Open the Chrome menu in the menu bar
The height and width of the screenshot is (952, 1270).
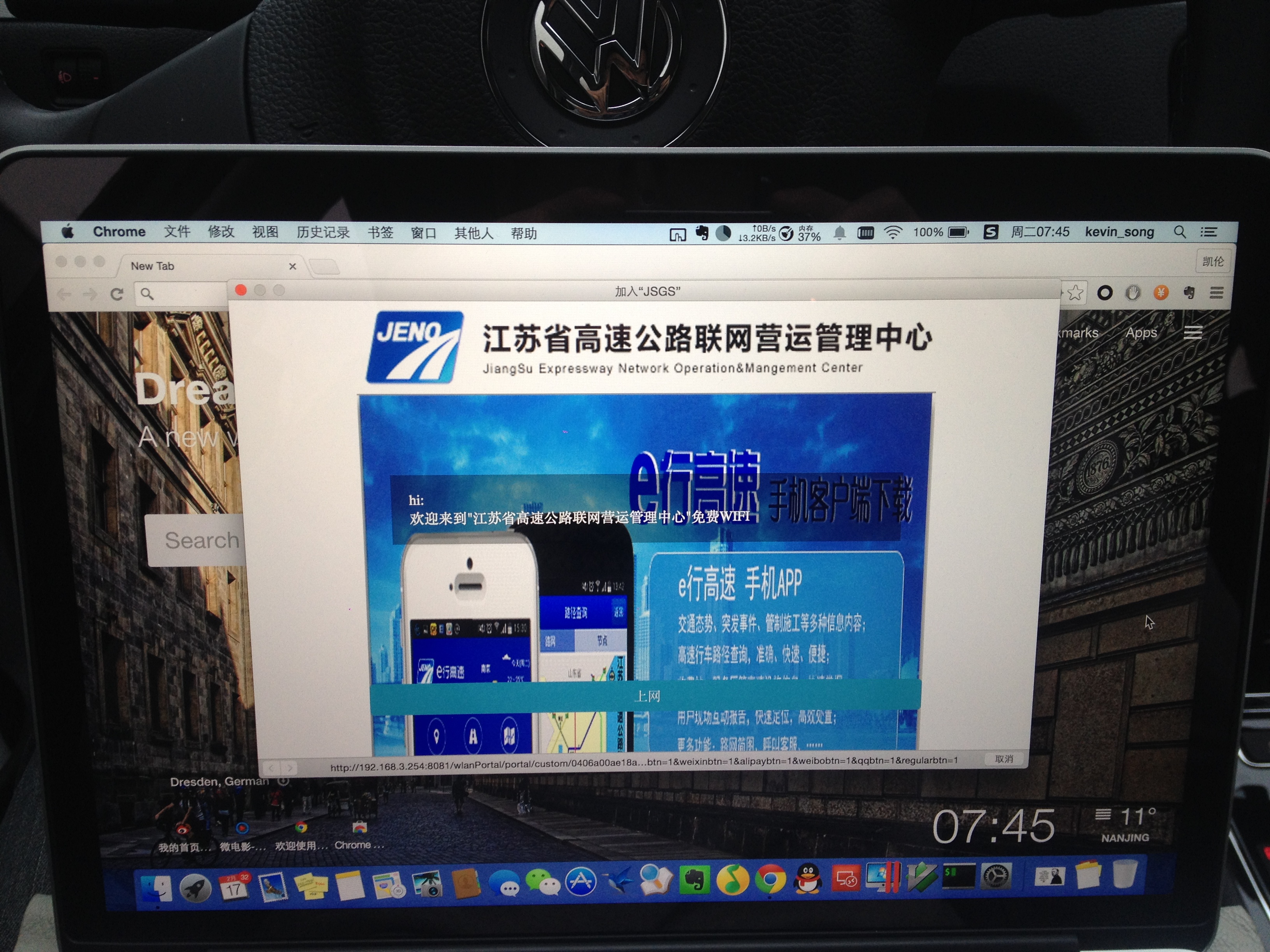pyautogui.click(x=119, y=232)
